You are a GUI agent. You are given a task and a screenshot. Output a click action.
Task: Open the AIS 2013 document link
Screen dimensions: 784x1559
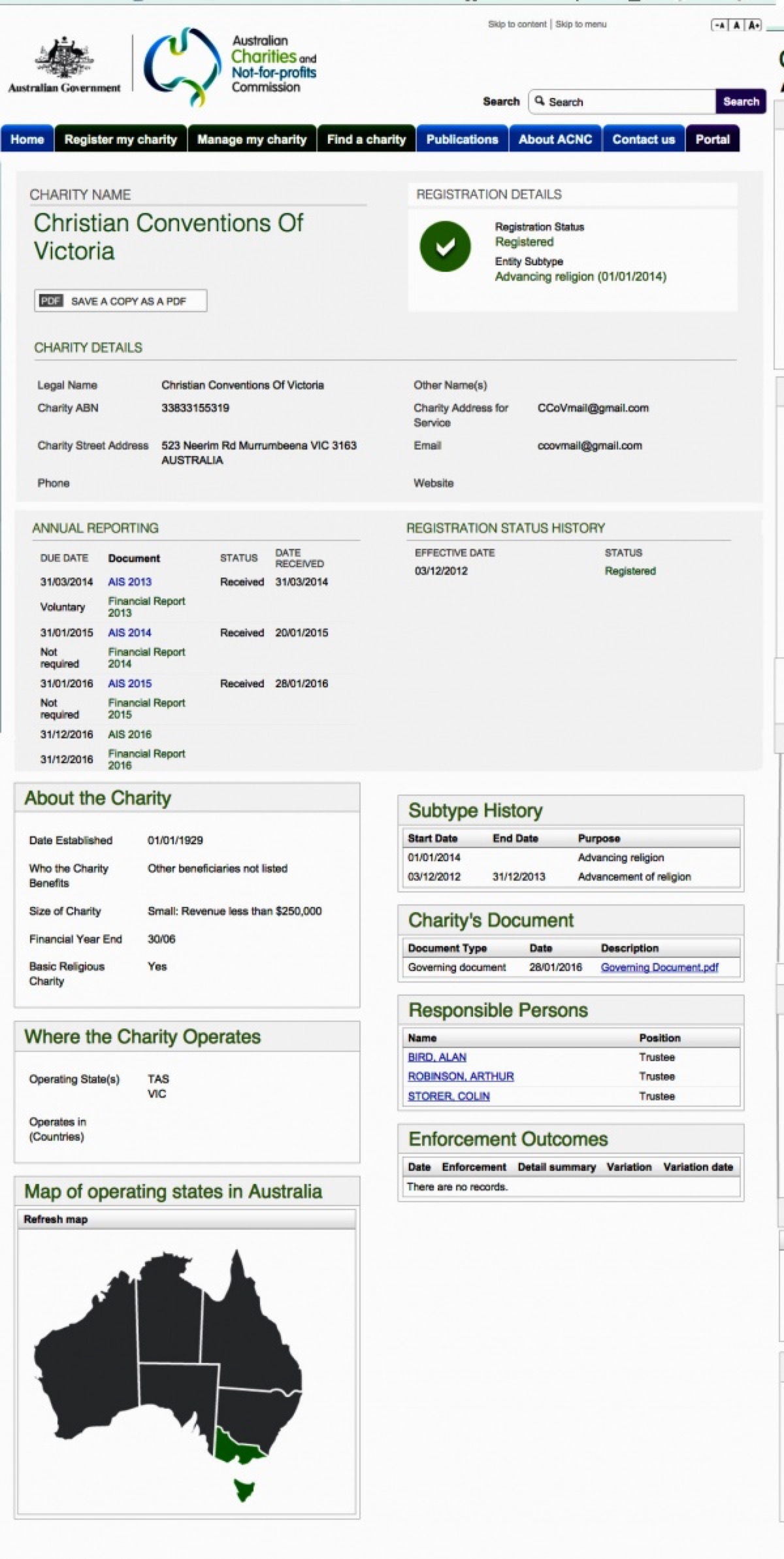pyautogui.click(x=129, y=582)
